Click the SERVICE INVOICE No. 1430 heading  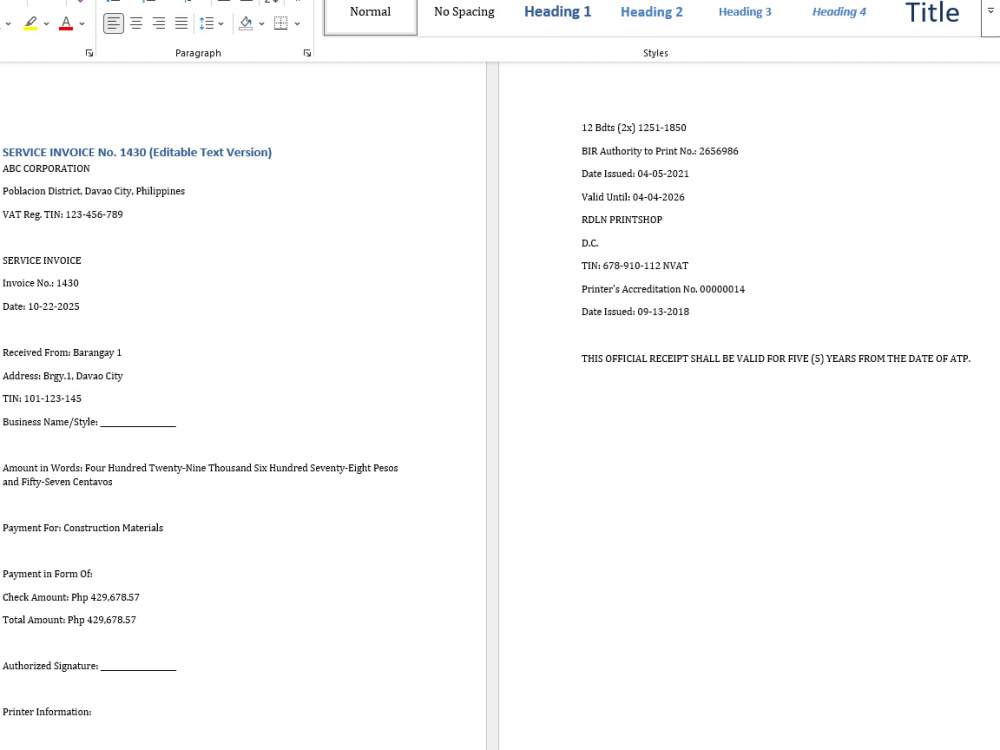(x=137, y=152)
